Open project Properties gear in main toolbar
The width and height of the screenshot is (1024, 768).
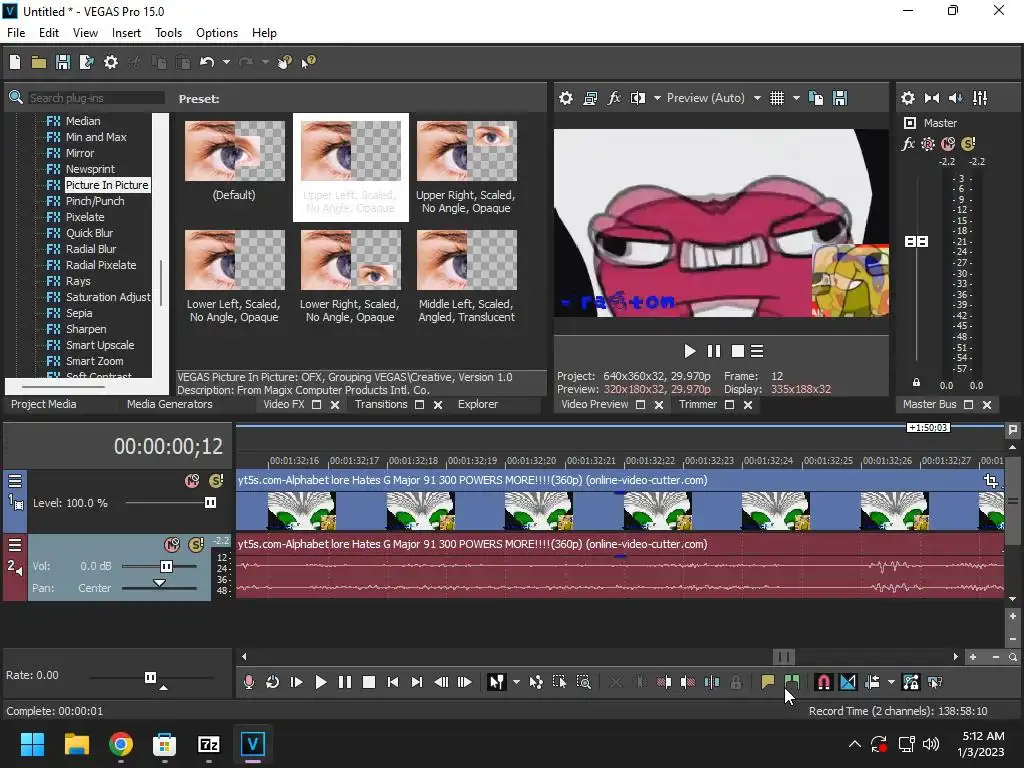111,62
